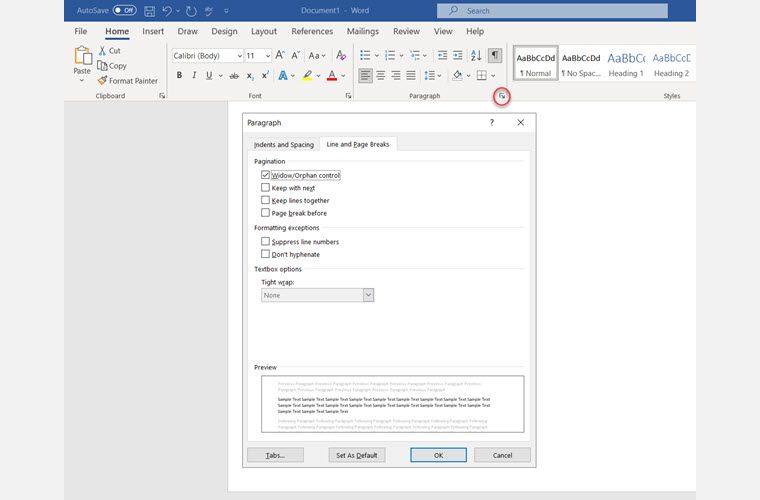
Task: Expand the font size dropdown
Action: pos(266,56)
